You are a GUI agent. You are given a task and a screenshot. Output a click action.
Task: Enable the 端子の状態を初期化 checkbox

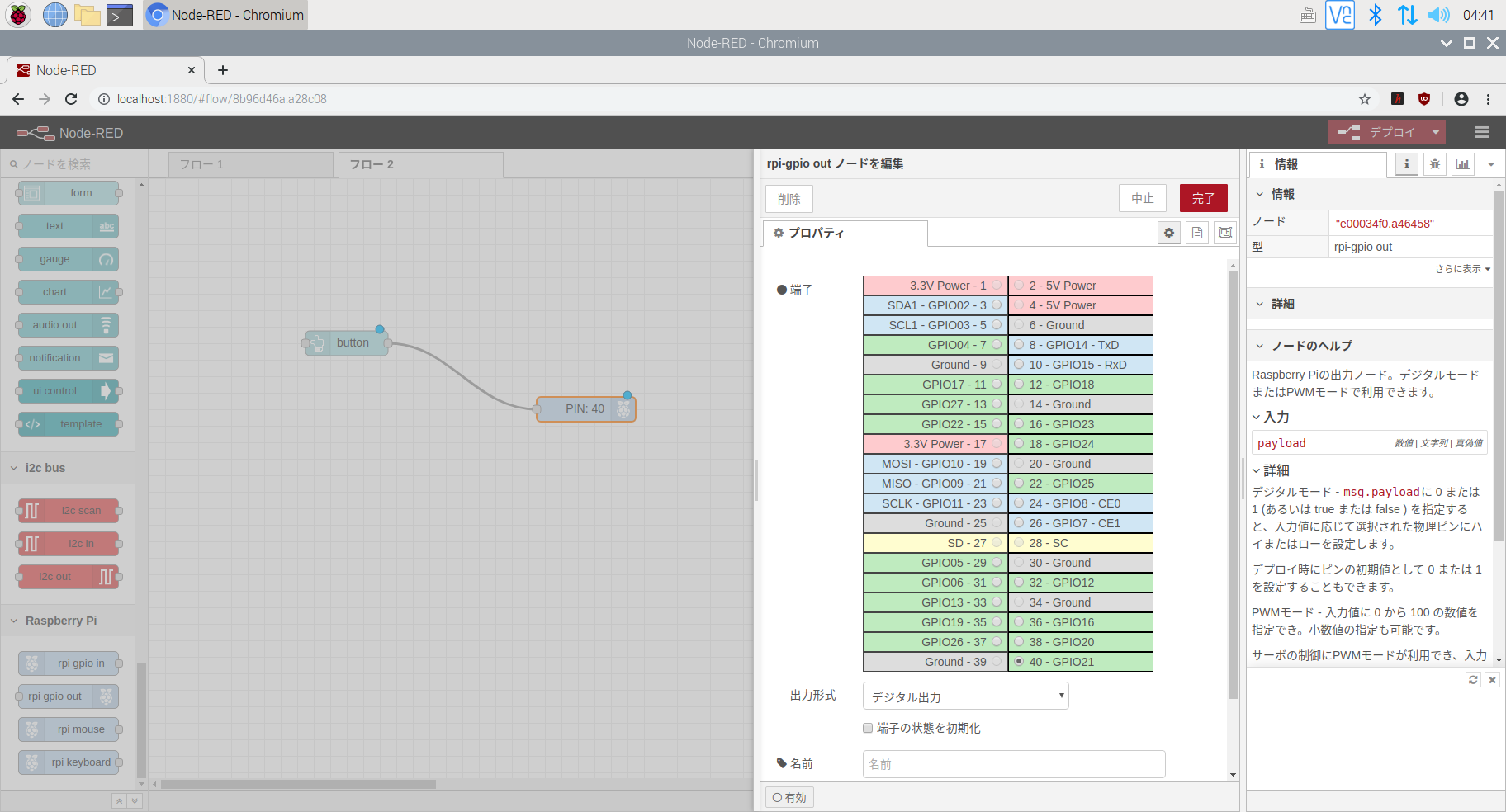tap(868, 728)
